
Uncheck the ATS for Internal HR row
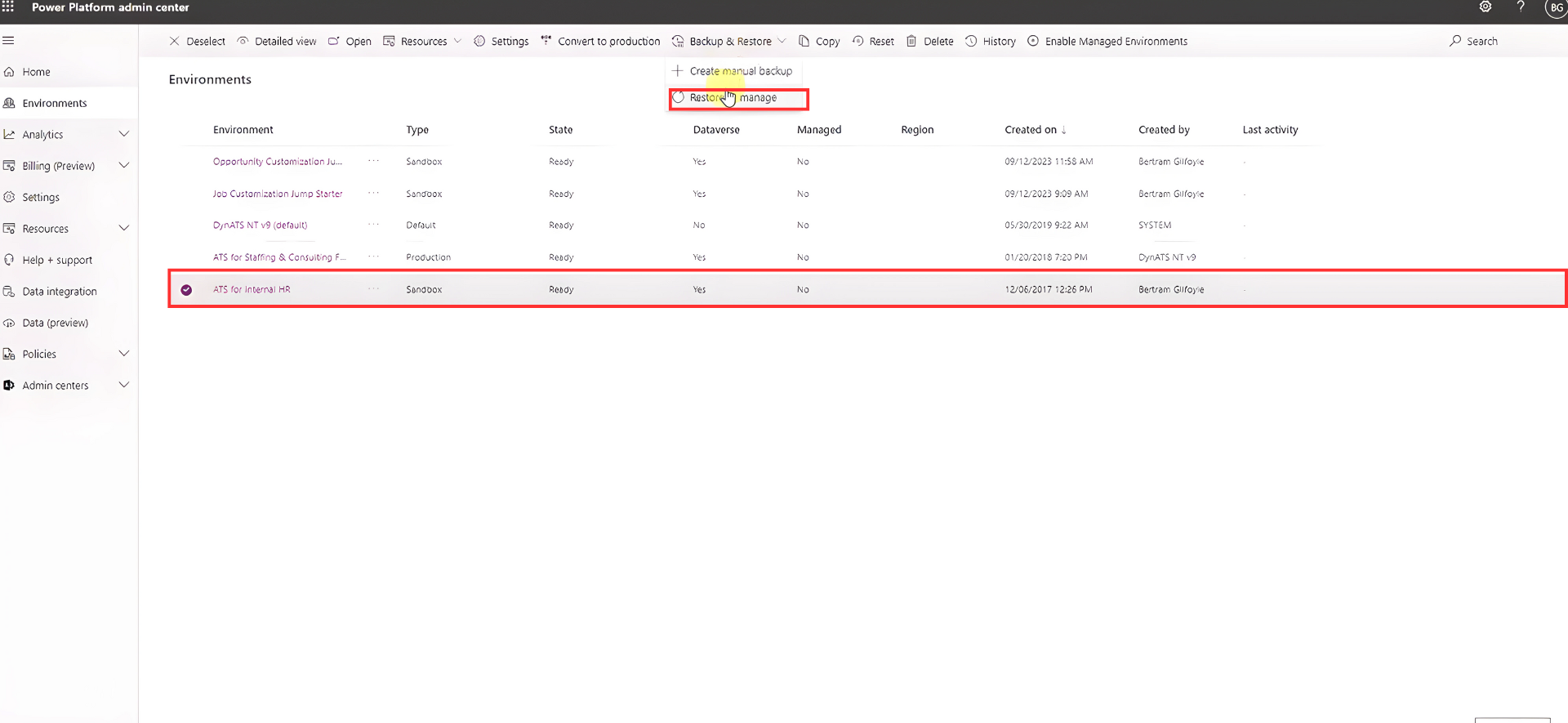(x=186, y=290)
